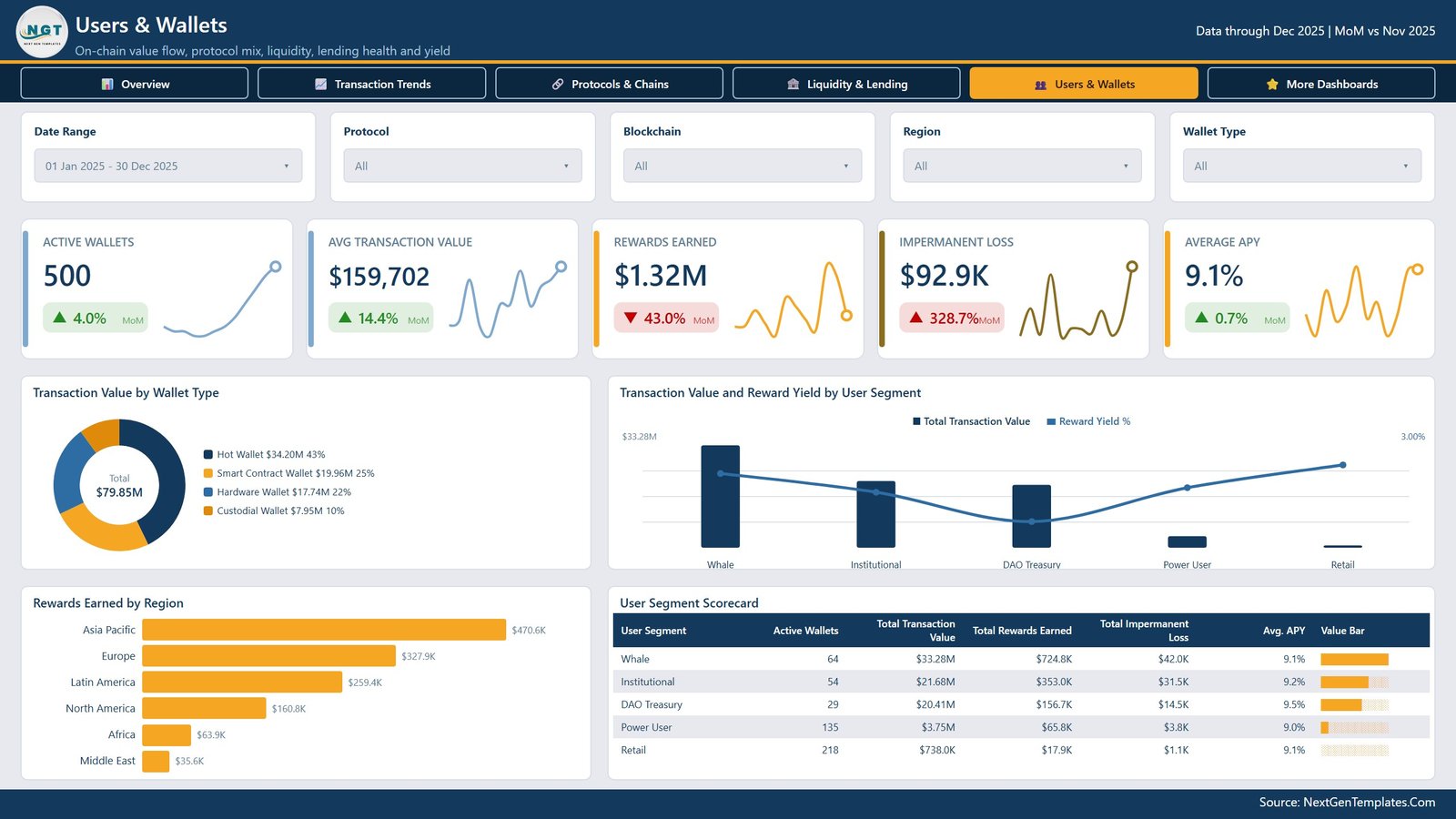Click the Asia Pacific rewards bar

(324, 630)
